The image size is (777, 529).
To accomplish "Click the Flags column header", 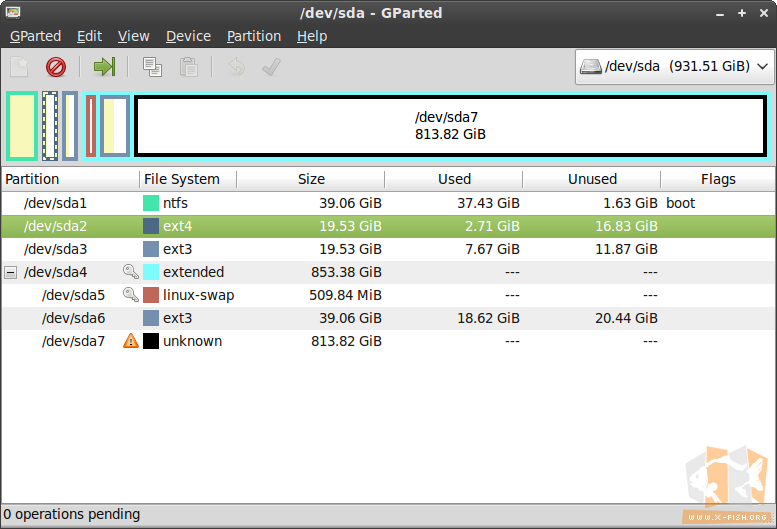I will click(718, 179).
